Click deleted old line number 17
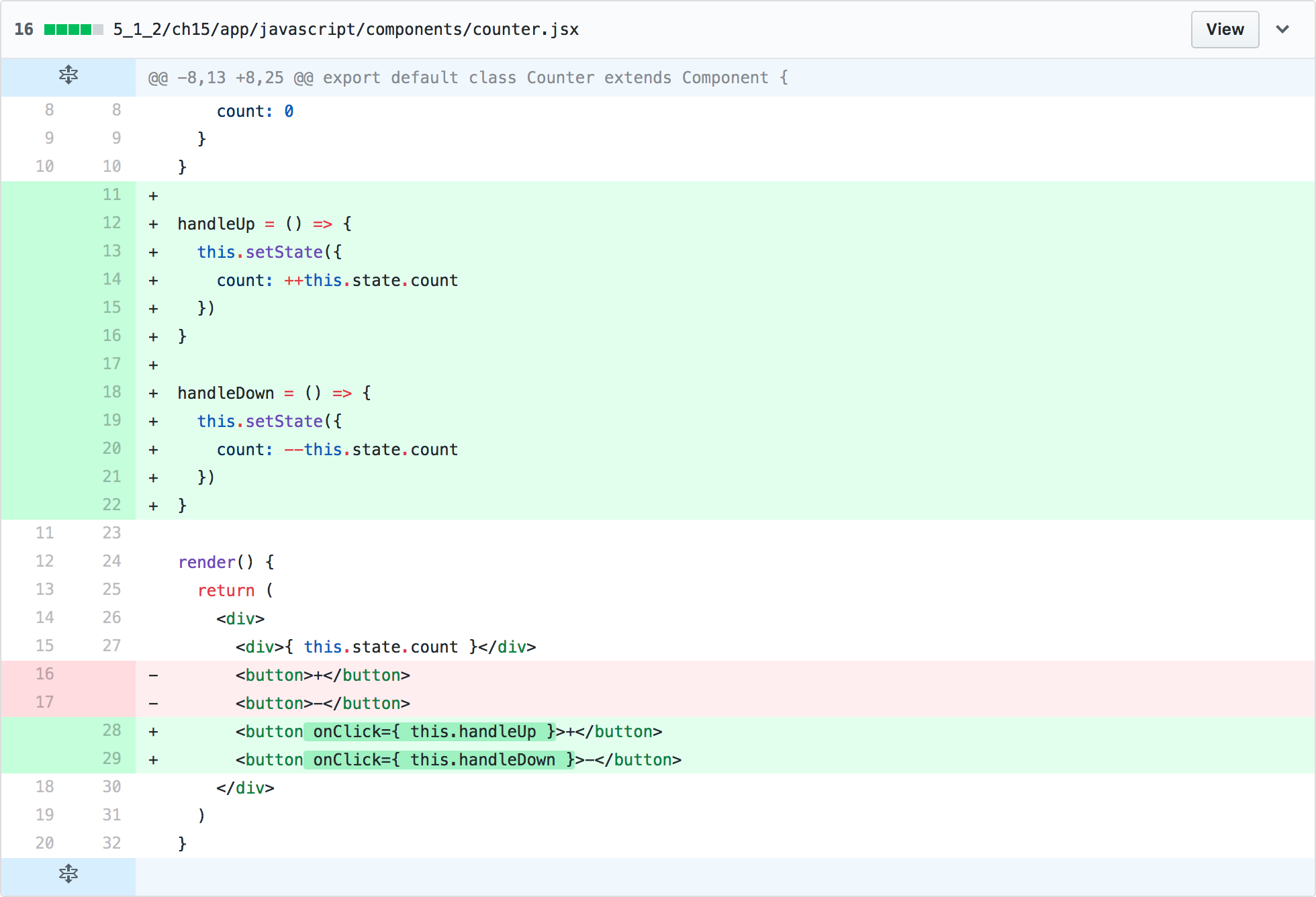 click(44, 702)
